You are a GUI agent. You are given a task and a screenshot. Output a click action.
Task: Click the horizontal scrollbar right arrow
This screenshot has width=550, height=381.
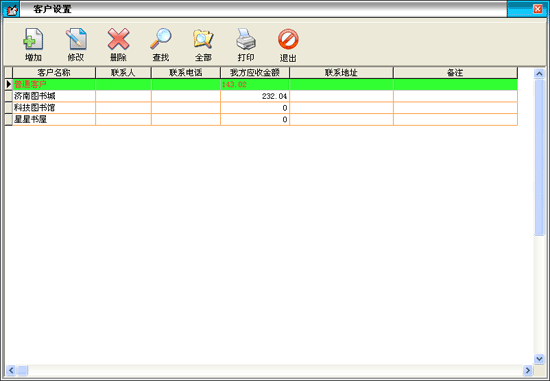(528, 370)
